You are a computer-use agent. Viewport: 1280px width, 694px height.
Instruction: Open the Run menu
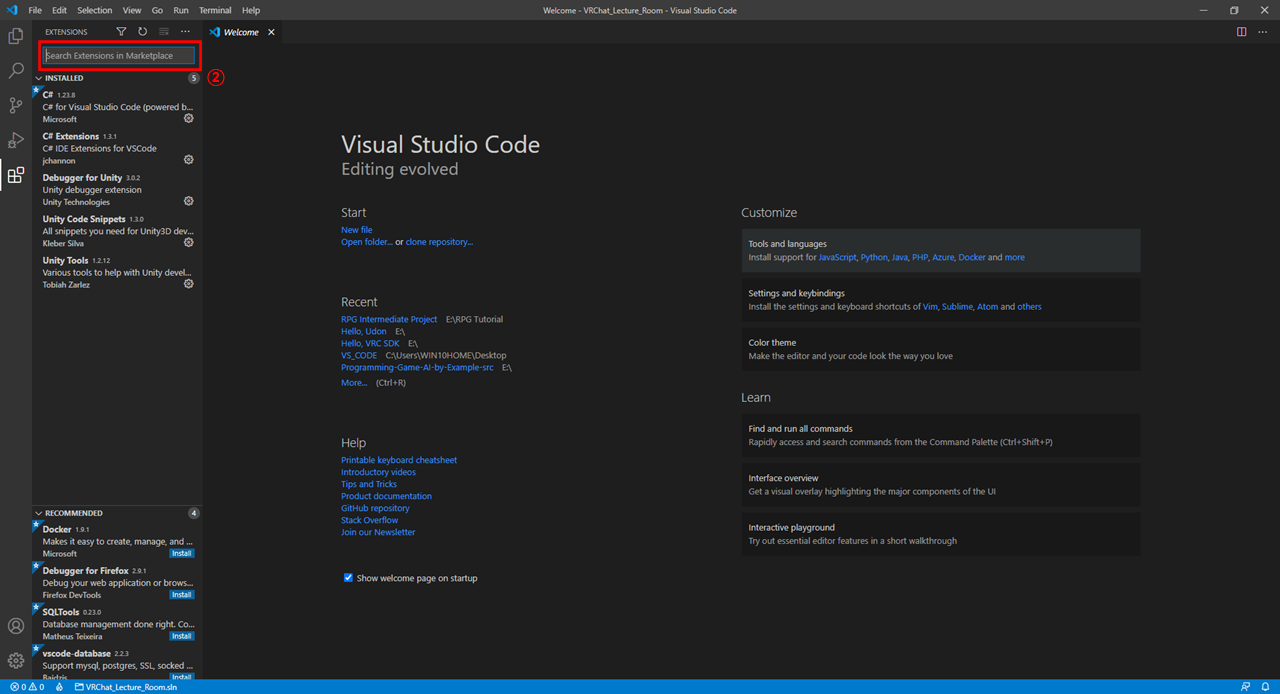pos(181,10)
